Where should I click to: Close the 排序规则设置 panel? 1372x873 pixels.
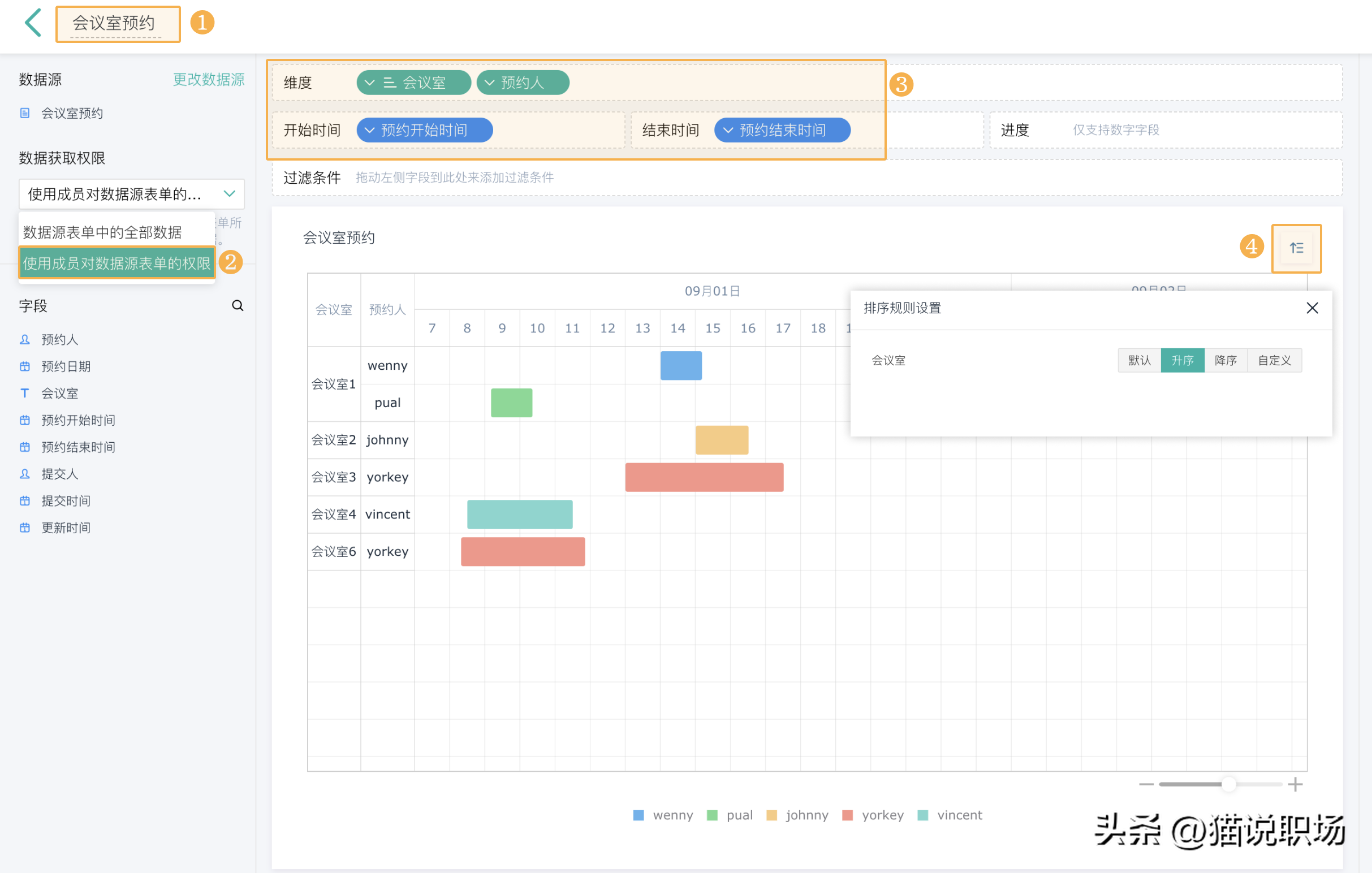tap(1312, 308)
